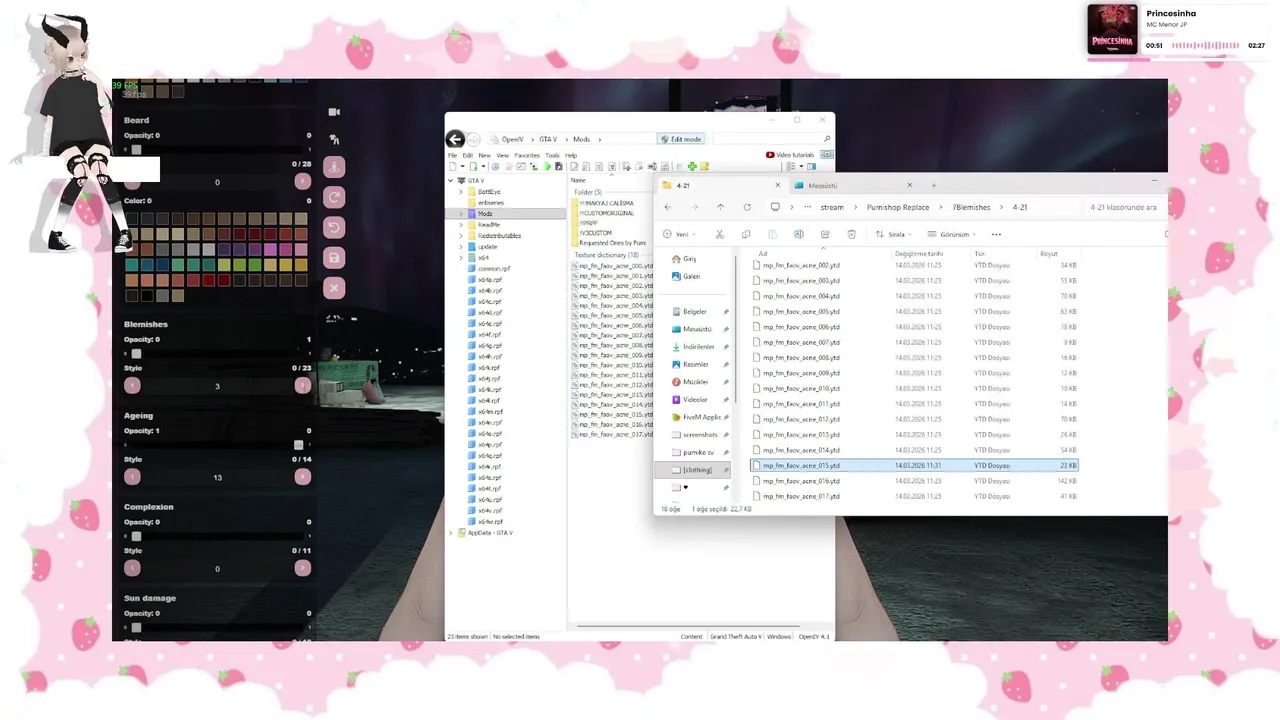Viewport: 1280px width, 720px height.
Task: Click Explorer refresh icon
Action: [747, 207]
